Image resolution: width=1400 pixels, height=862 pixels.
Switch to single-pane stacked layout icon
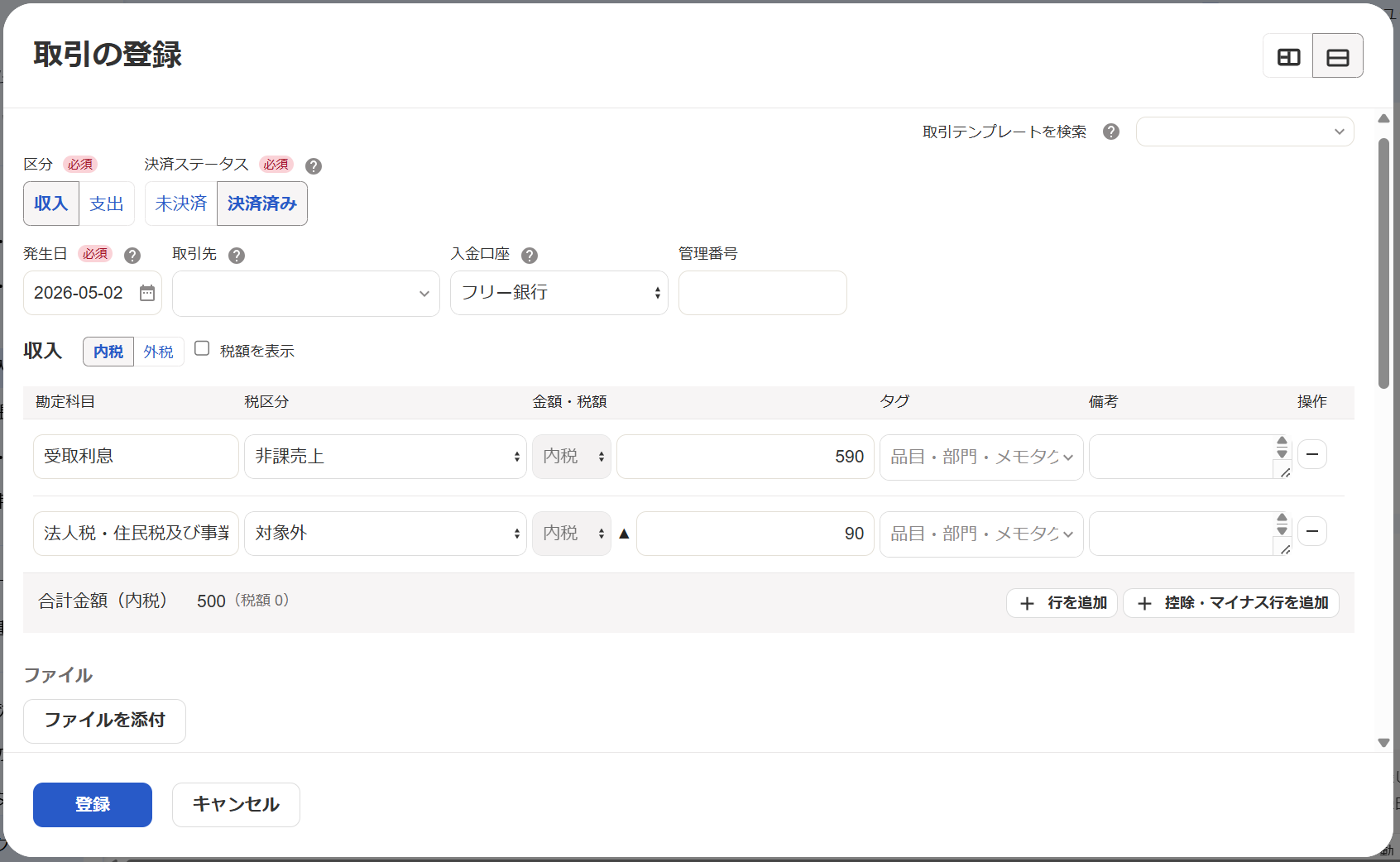(x=1338, y=56)
